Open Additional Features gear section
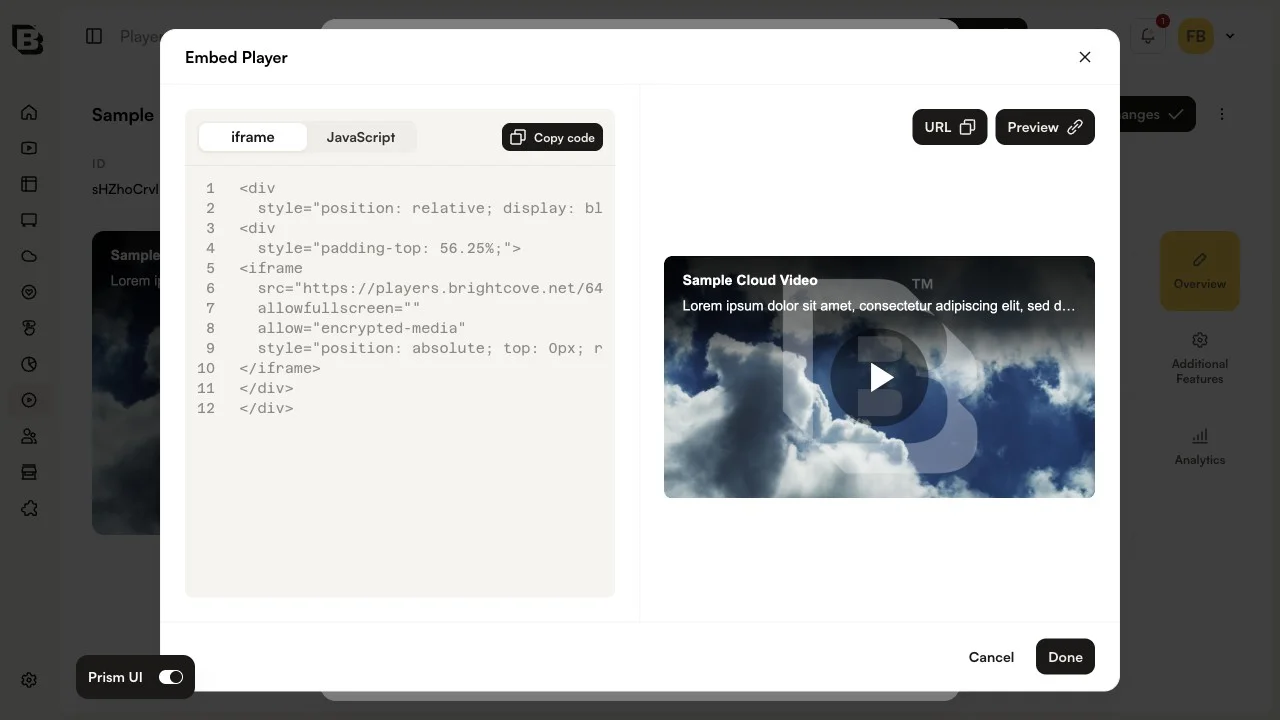This screenshot has height=720, width=1280. tap(1200, 358)
